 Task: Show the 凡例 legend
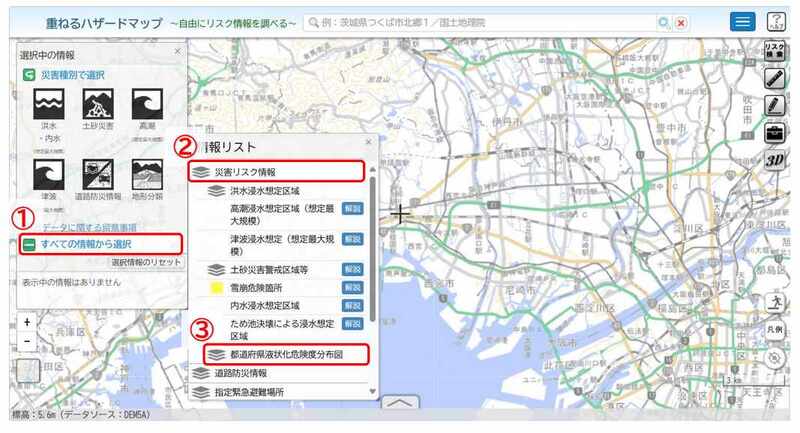pos(774,330)
